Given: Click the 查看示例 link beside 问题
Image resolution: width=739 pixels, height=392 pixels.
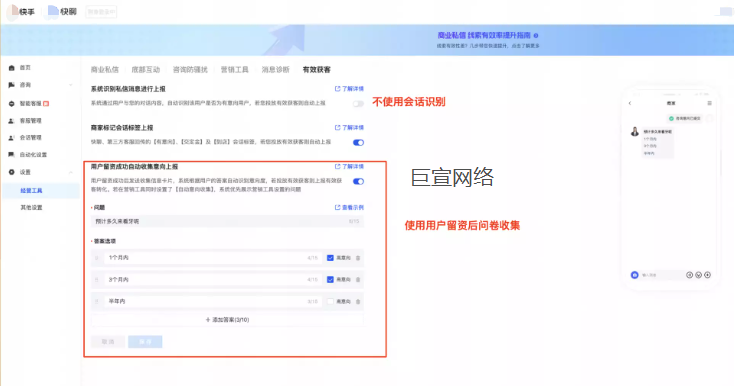Looking at the screenshot, I should coord(349,208).
